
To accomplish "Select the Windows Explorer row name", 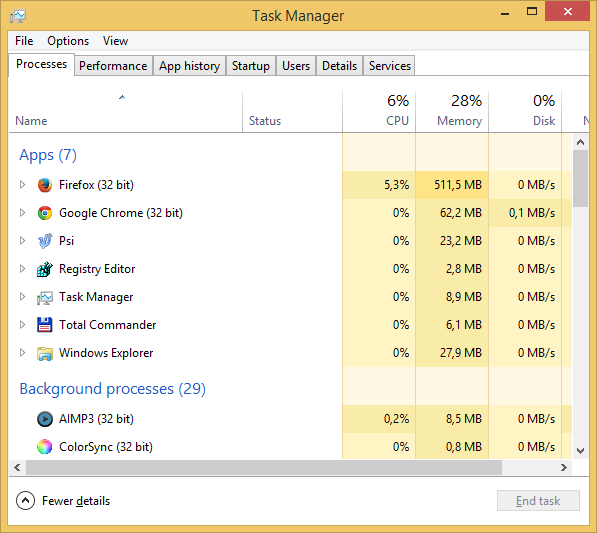I will point(106,353).
